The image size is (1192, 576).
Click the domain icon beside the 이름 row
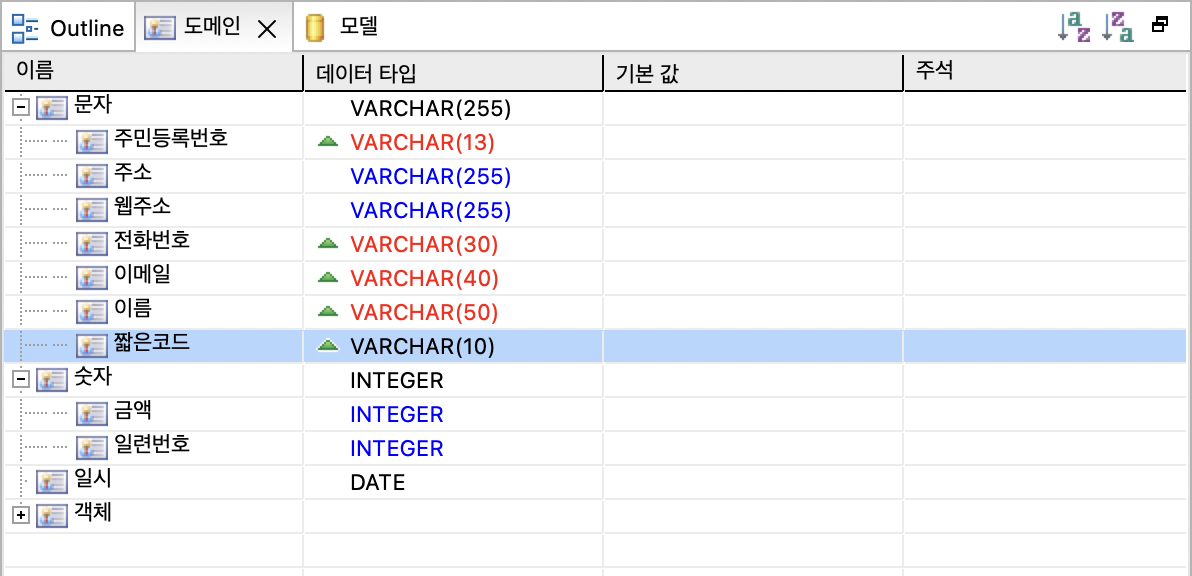(90, 312)
